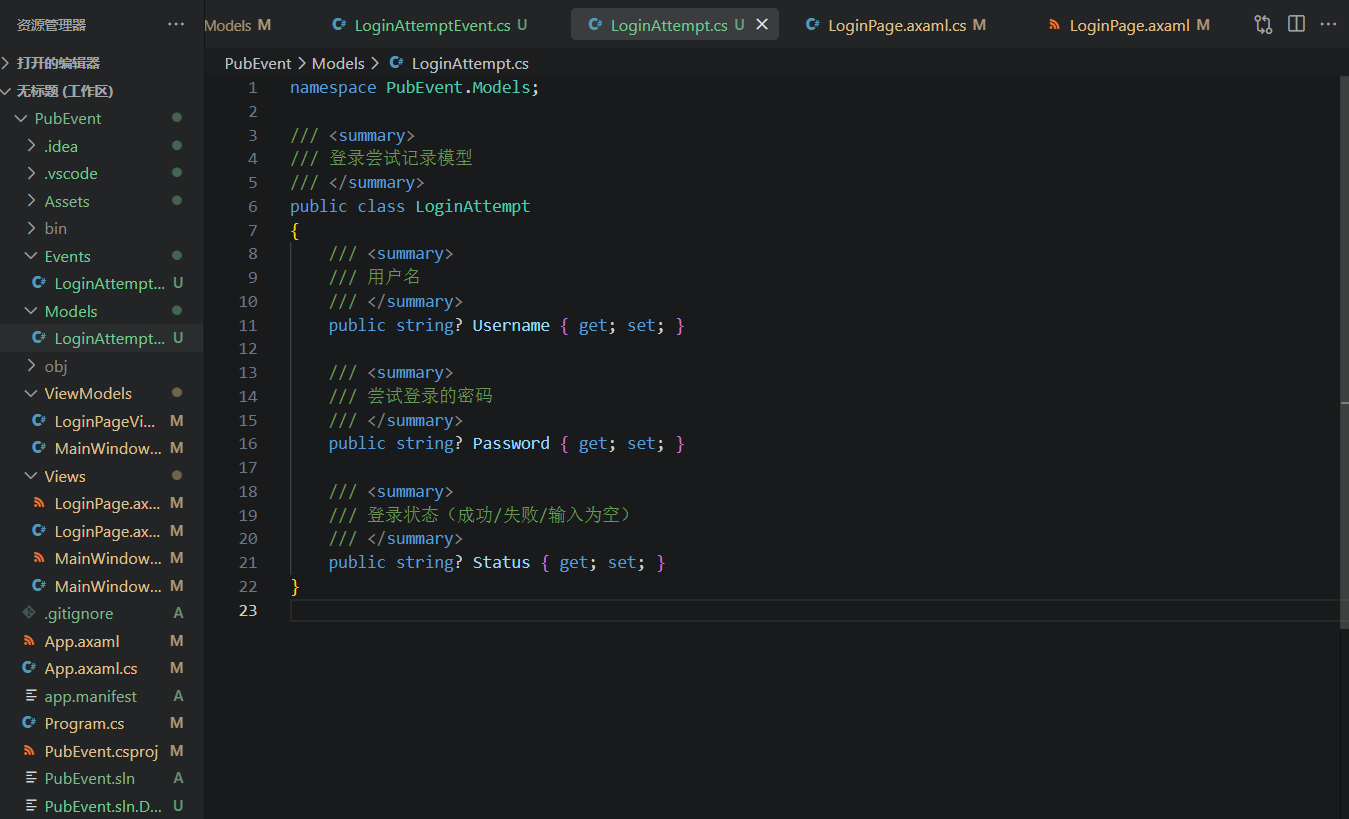Click Models in the breadcrumb path
Screen dimensions: 1349x819
[x=338, y=63]
